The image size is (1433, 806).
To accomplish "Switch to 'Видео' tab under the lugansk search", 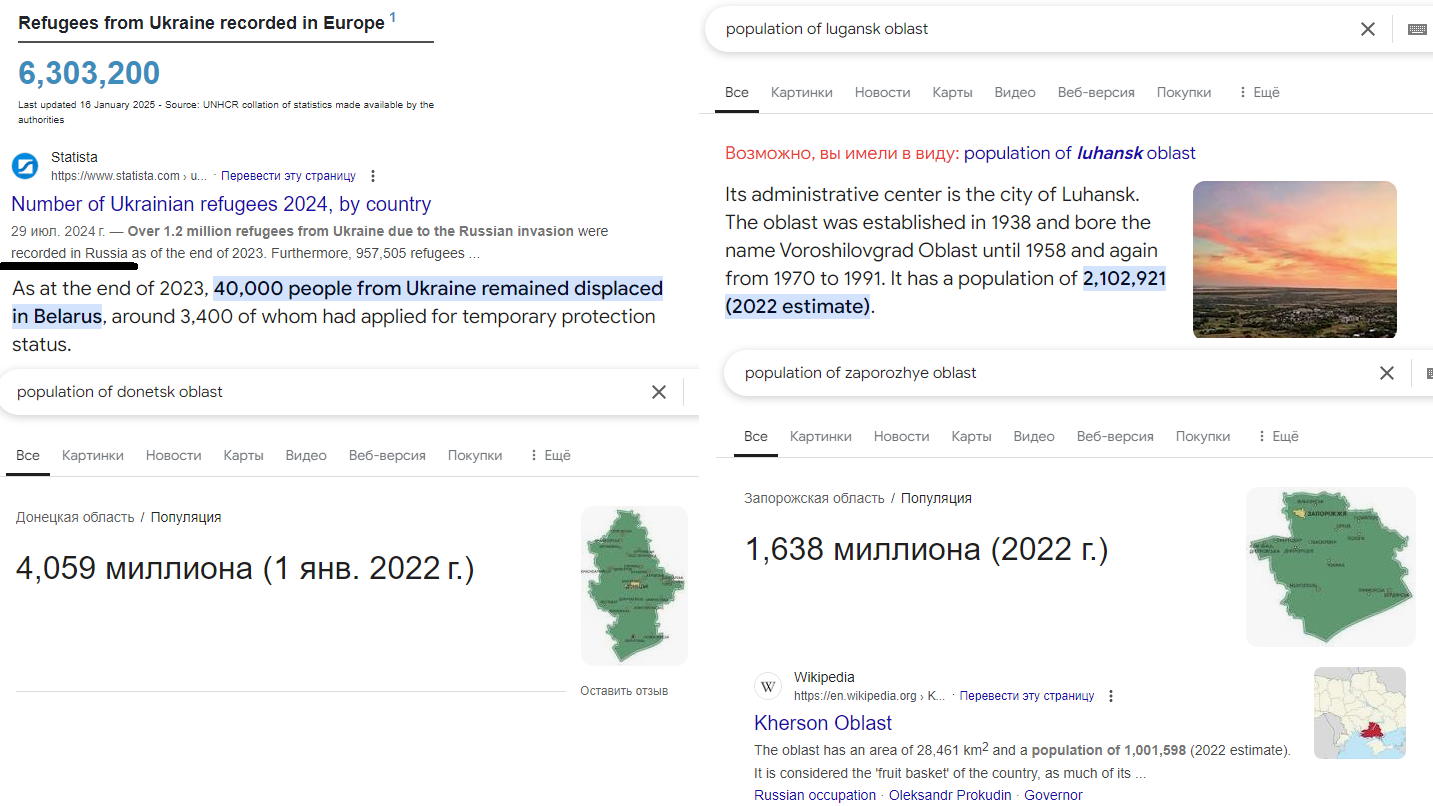I will tap(1015, 92).
